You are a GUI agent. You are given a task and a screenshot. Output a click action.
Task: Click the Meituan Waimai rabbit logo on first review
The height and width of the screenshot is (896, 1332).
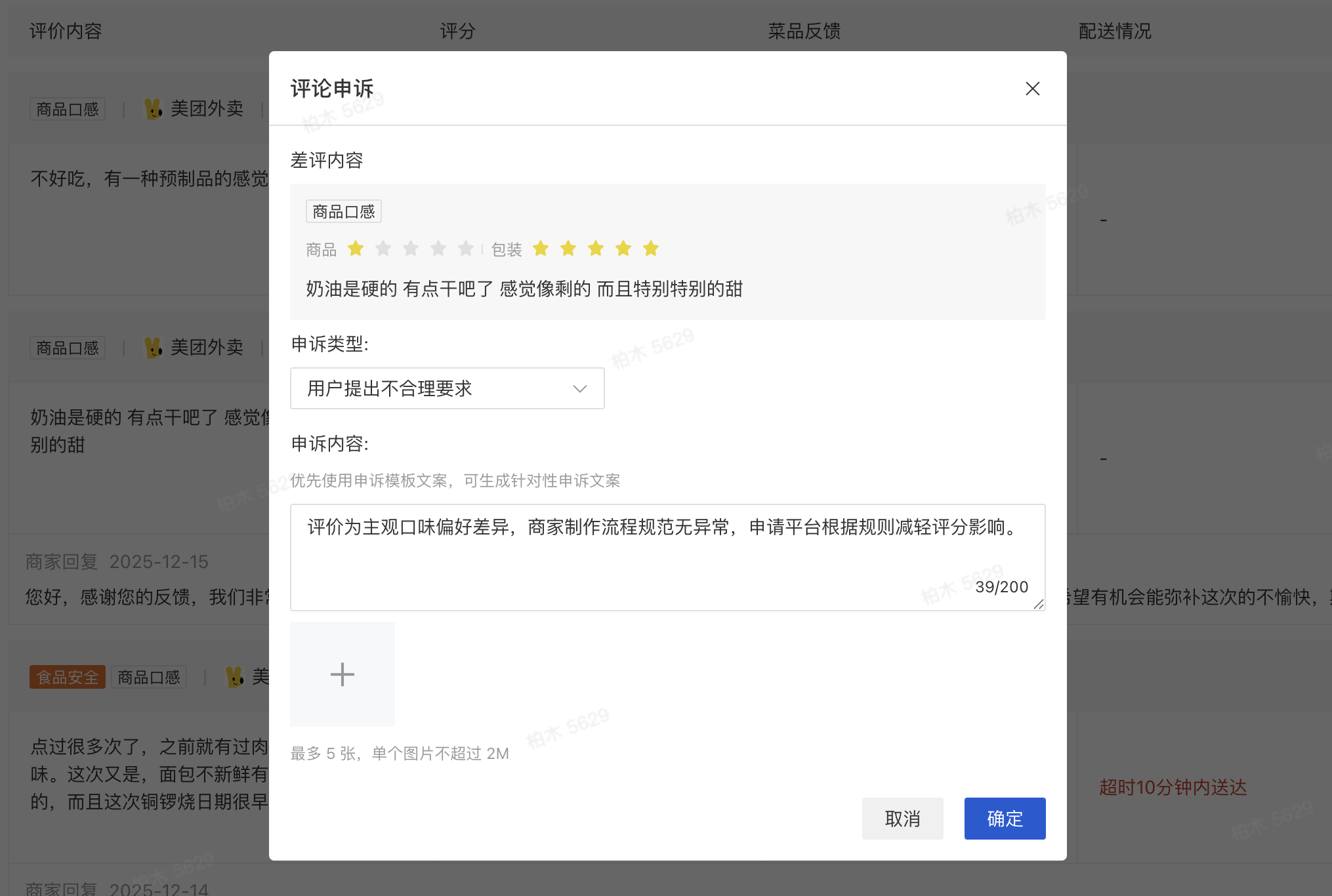click(154, 108)
